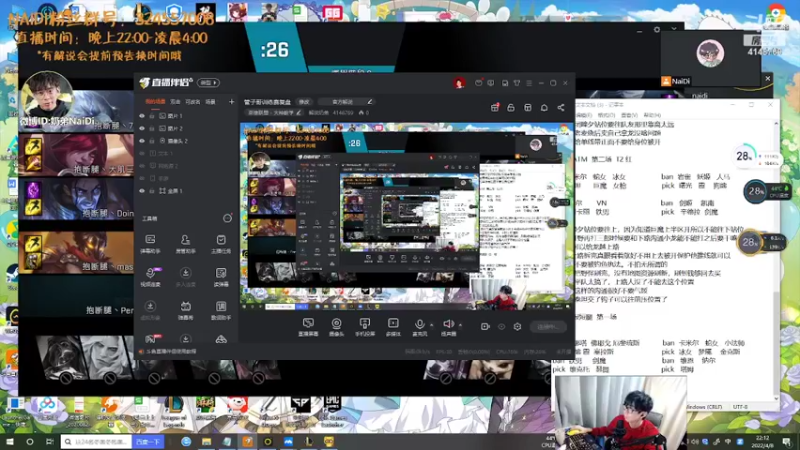Open Task View on the taskbar

tap(49, 441)
